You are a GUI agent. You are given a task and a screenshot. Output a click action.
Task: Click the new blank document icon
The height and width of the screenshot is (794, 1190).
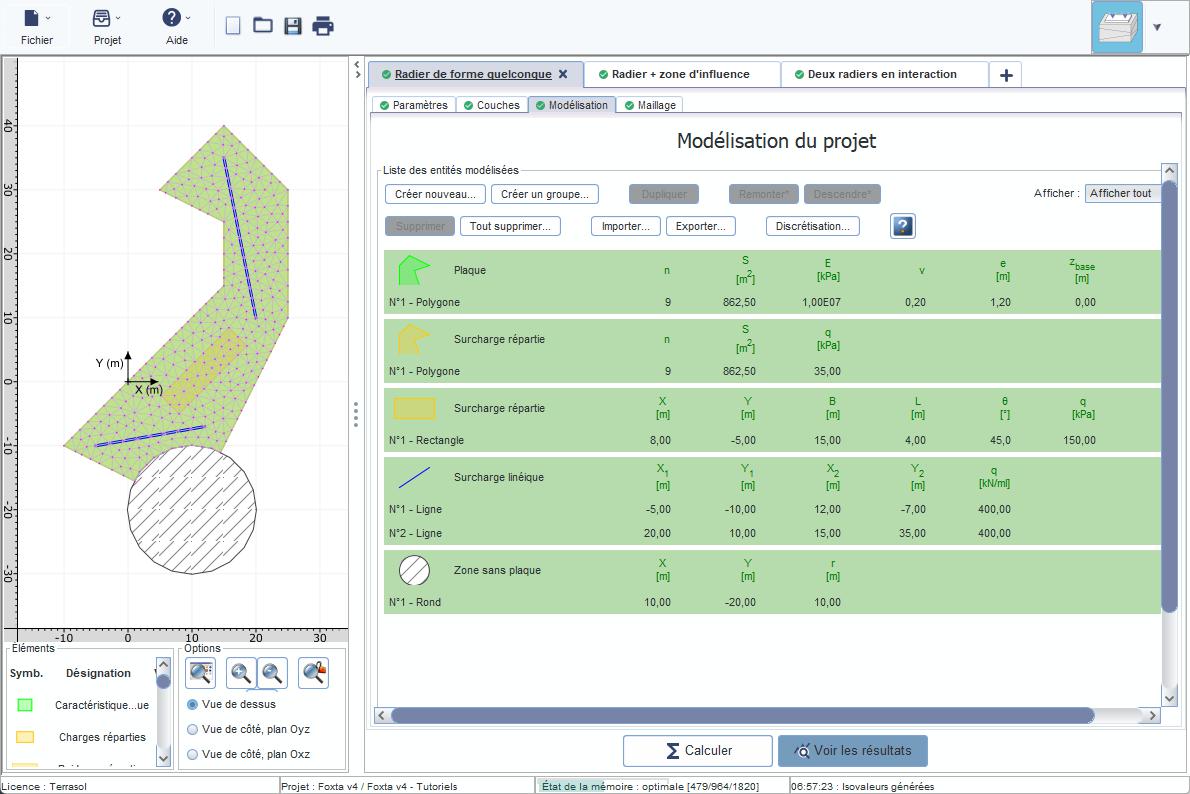[233, 26]
